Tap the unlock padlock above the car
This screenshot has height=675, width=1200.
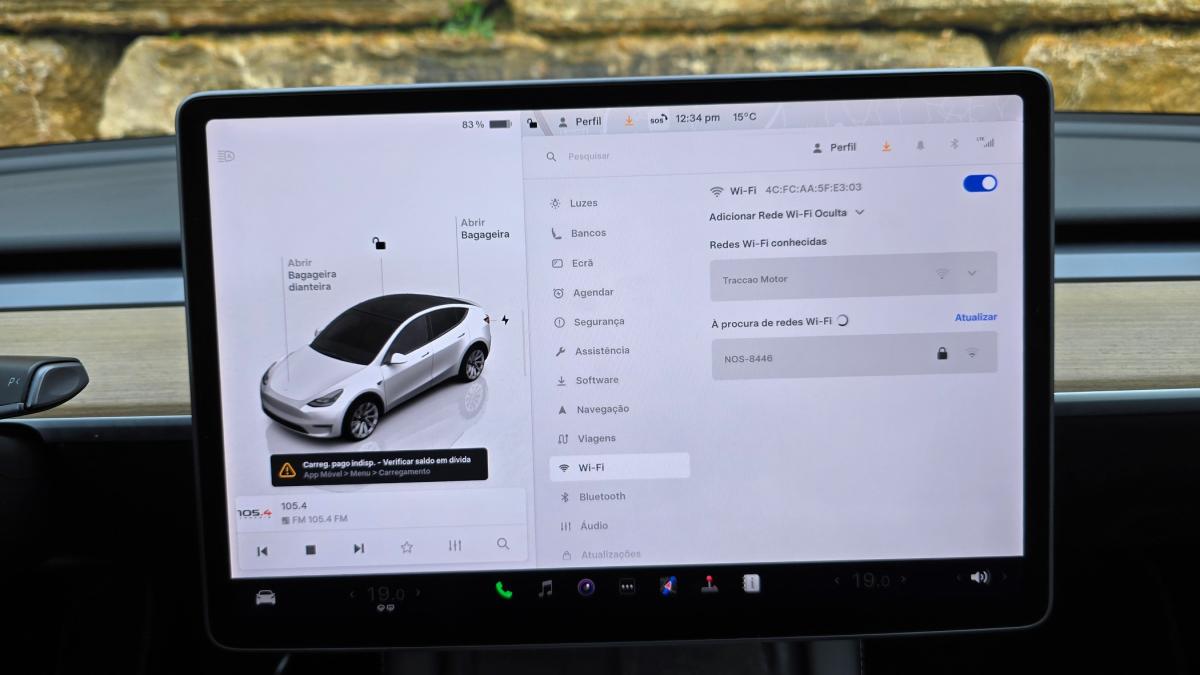[379, 243]
